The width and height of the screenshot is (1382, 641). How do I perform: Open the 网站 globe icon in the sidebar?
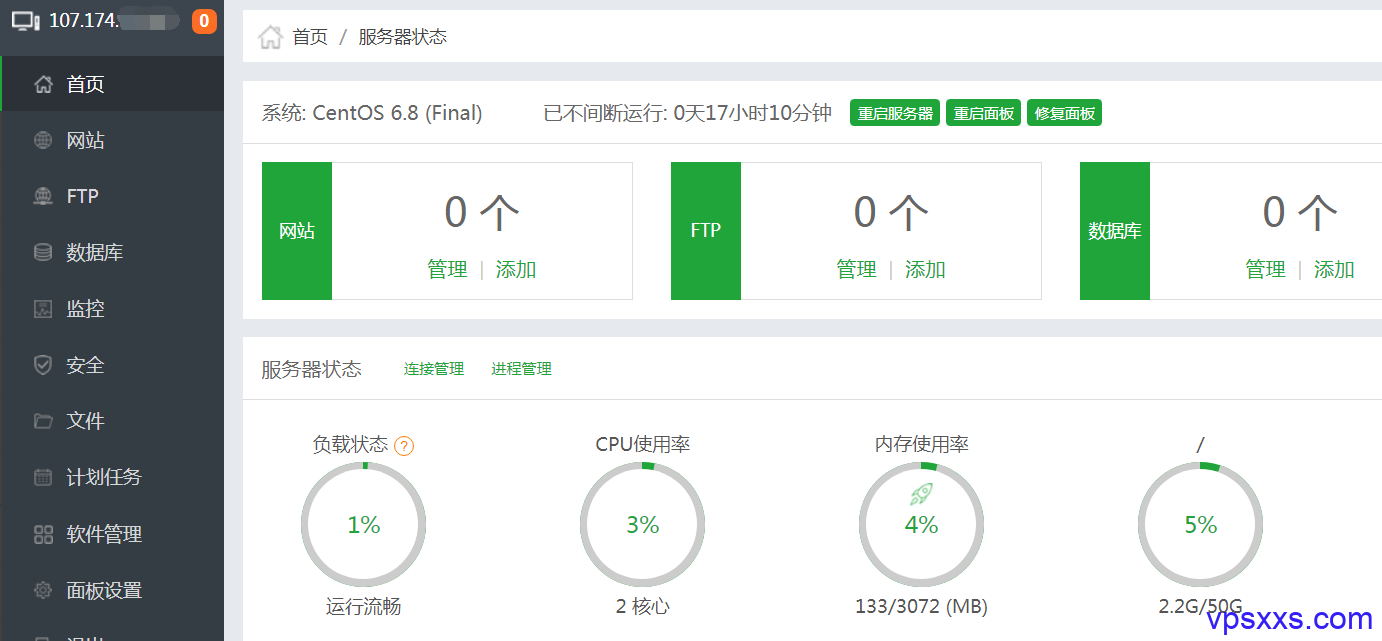[x=43, y=140]
